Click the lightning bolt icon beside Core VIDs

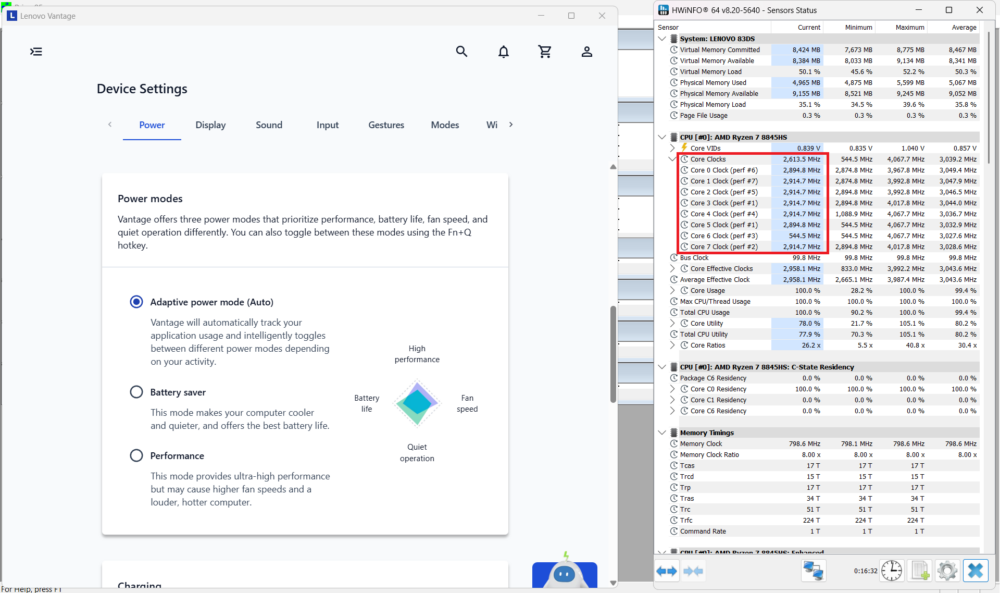pyautogui.click(x=684, y=148)
